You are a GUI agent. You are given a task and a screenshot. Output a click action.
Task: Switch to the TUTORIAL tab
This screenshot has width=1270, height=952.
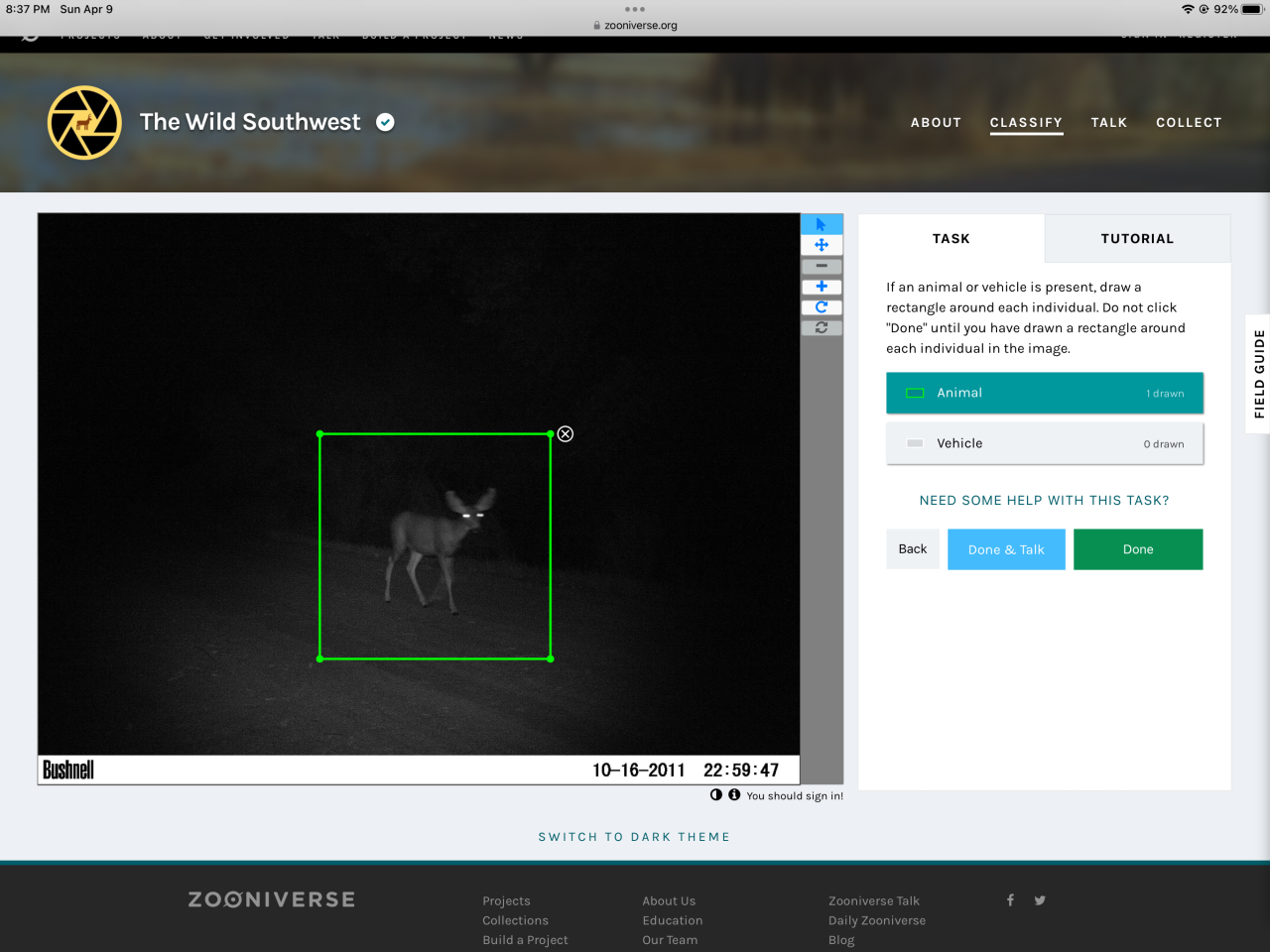click(1137, 238)
